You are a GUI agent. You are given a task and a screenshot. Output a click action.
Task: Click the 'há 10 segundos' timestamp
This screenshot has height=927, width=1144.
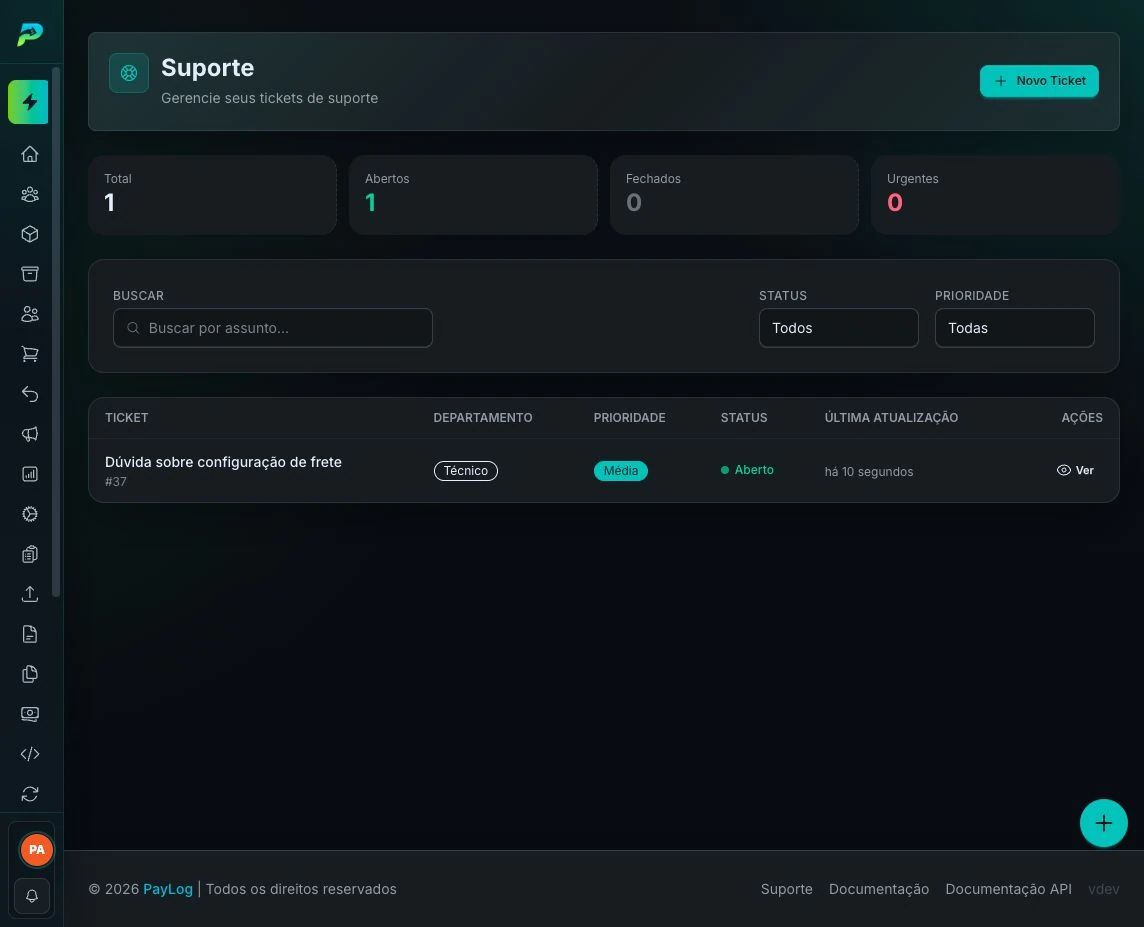[x=869, y=472]
